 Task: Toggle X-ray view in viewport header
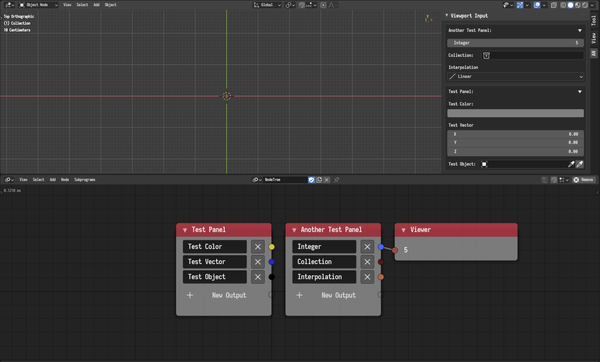point(554,5)
